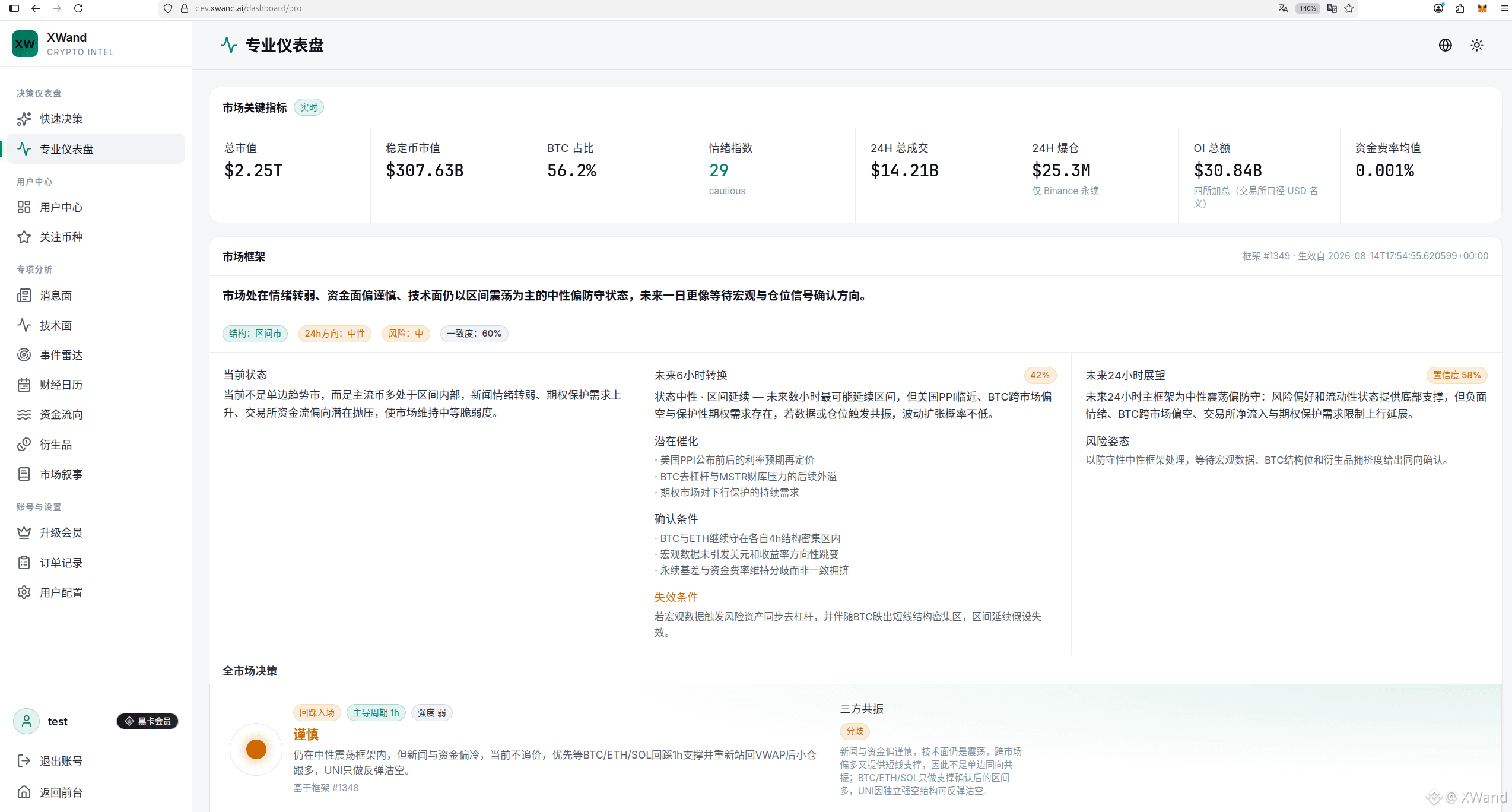Click the 升级会员 crown icon
This screenshot has height=812, width=1512.
[x=24, y=532]
